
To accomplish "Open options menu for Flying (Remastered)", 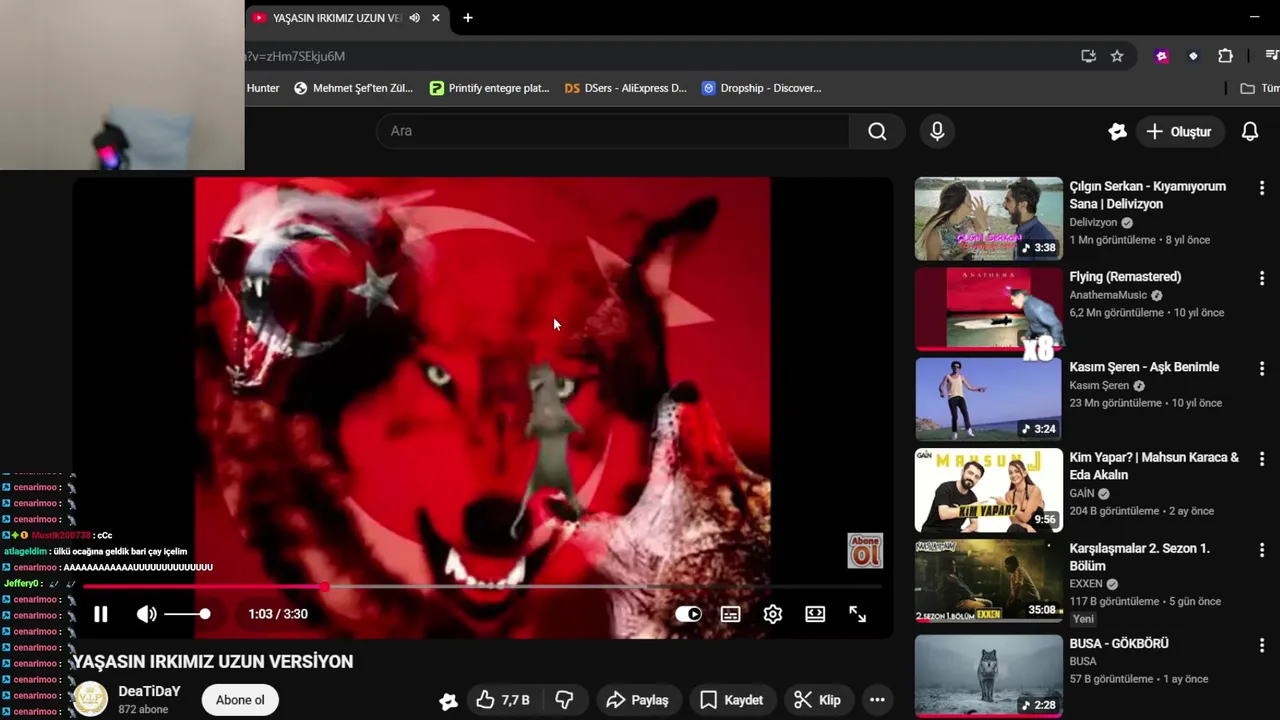I will [x=1262, y=278].
